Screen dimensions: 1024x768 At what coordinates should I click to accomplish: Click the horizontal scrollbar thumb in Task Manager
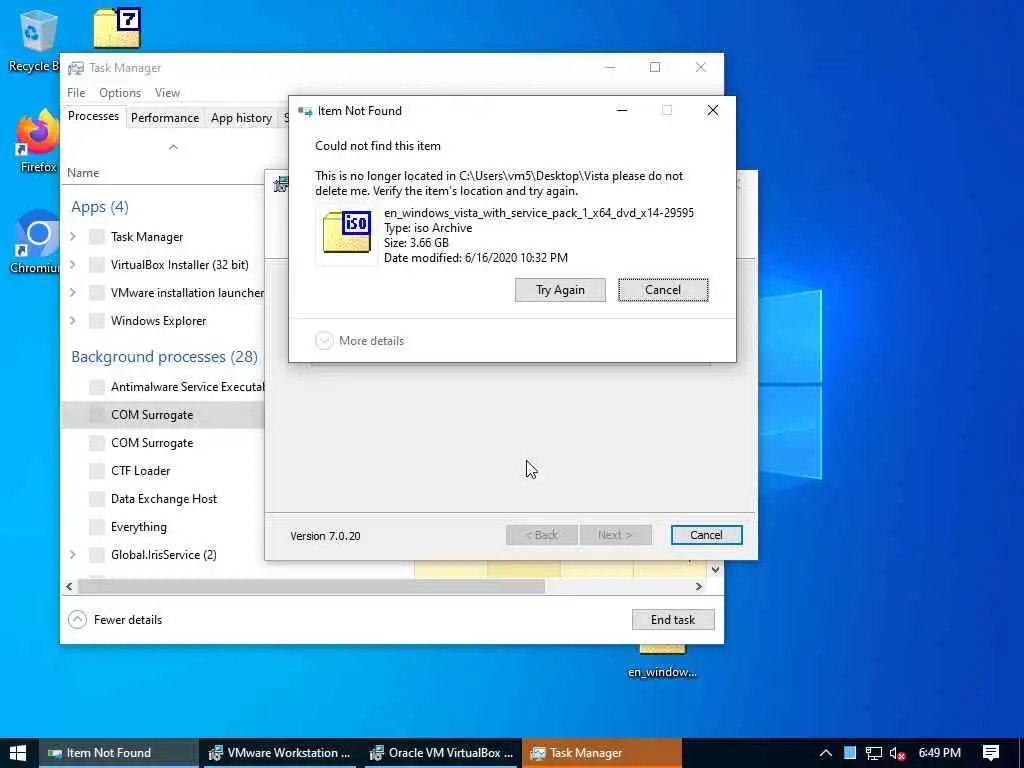click(x=312, y=586)
